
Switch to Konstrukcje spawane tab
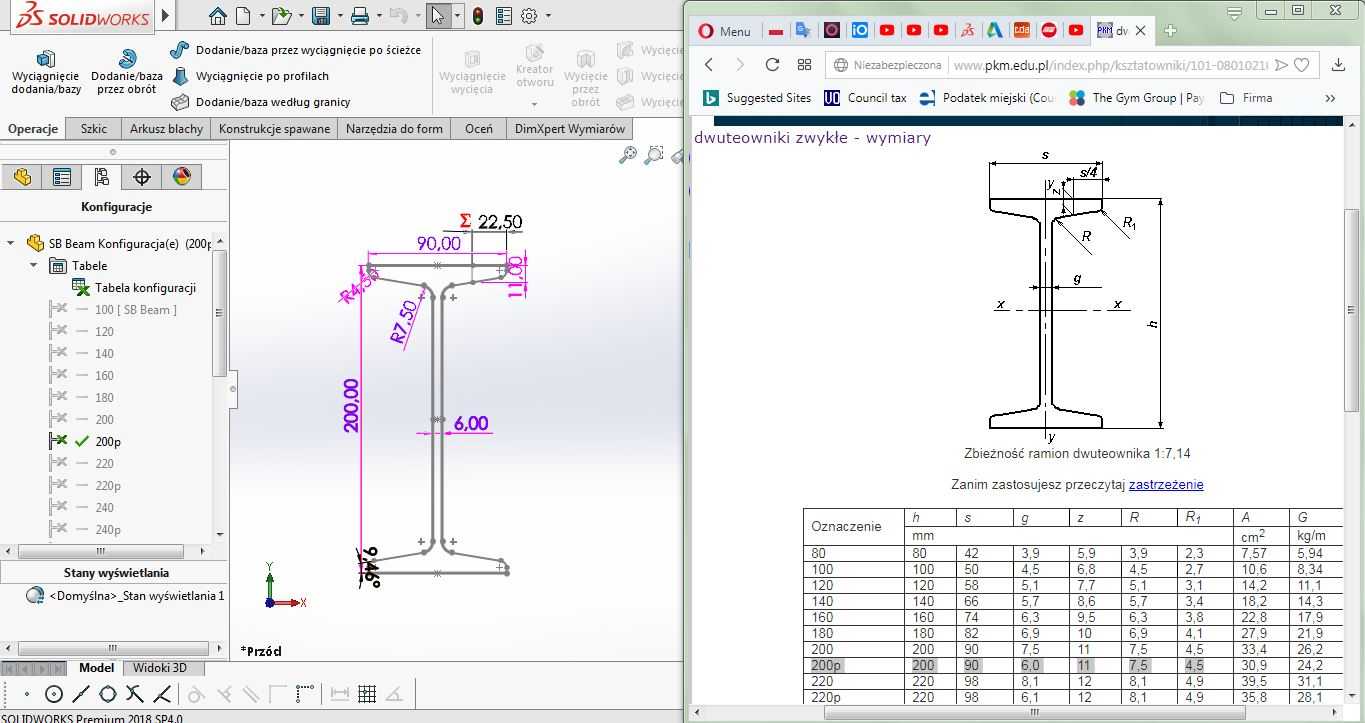(x=274, y=129)
